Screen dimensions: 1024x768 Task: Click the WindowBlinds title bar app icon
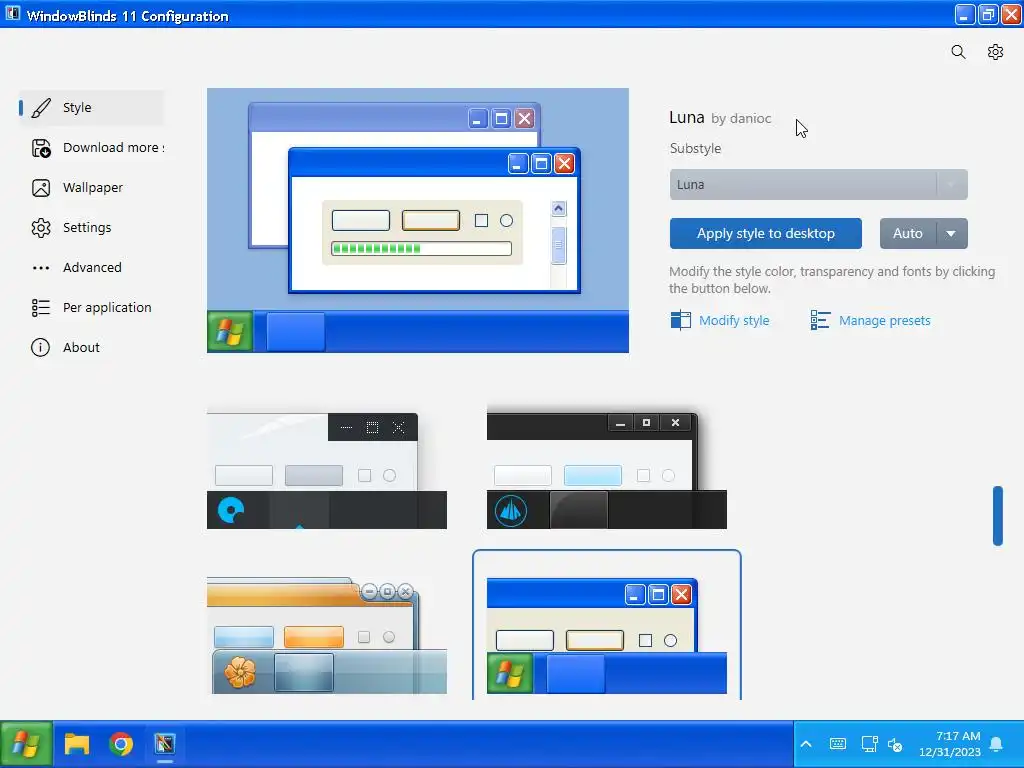12,14
